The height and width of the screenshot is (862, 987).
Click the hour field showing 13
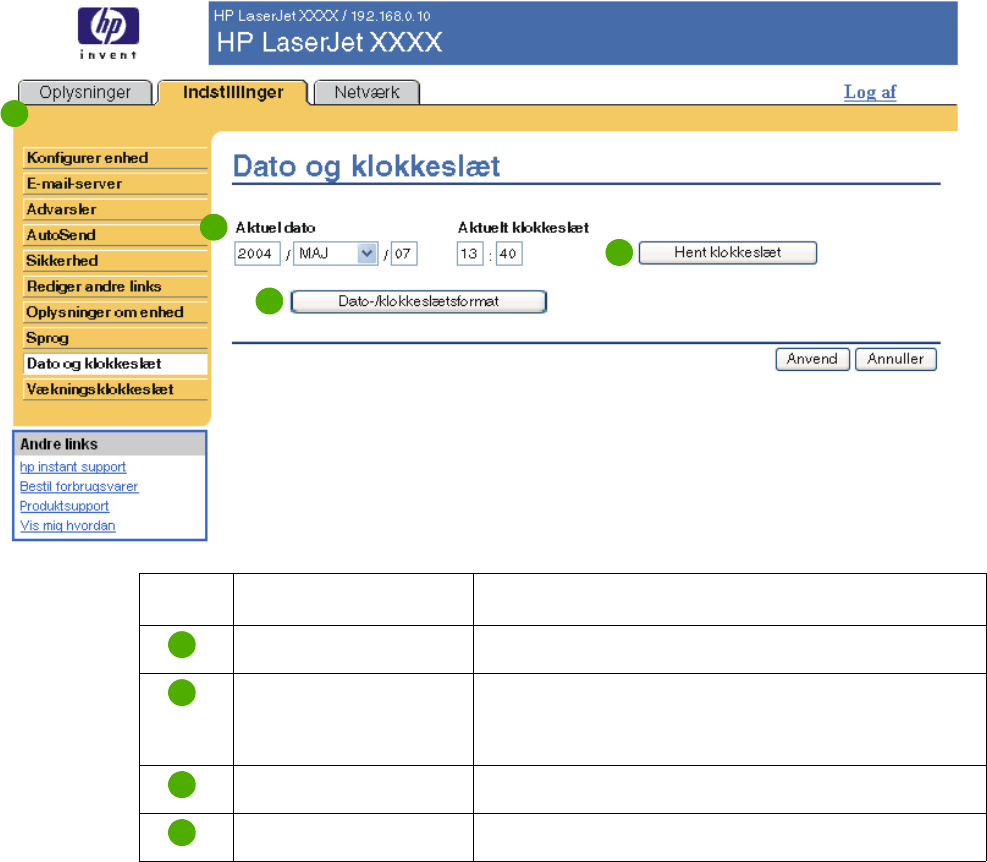tap(470, 254)
